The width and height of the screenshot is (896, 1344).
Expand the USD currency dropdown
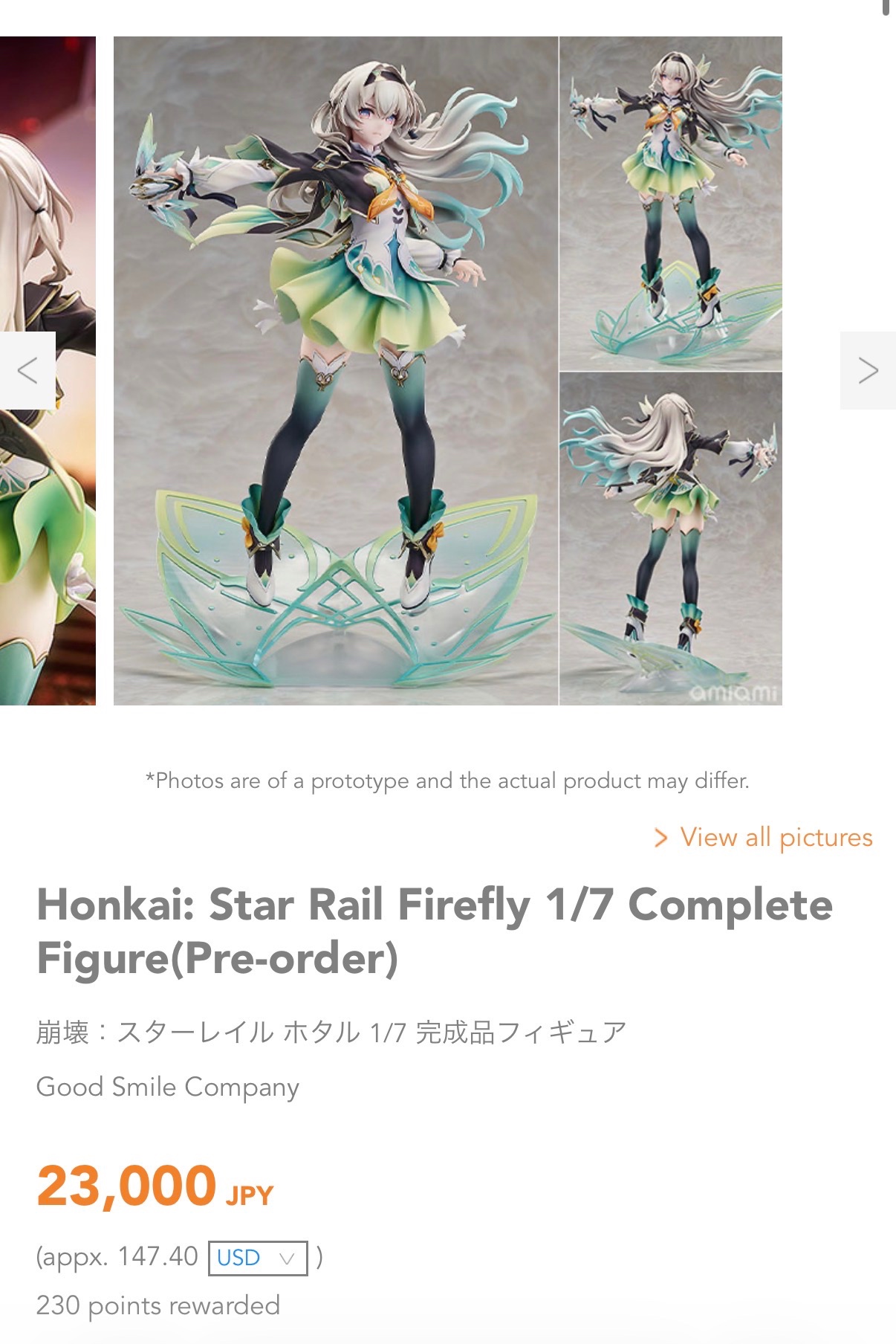click(x=258, y=1258)
